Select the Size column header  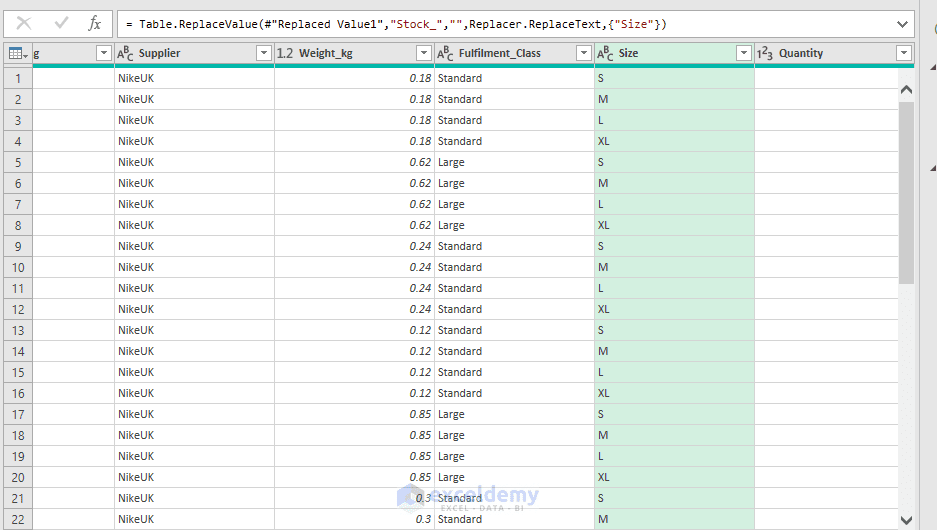coord(675,54)
